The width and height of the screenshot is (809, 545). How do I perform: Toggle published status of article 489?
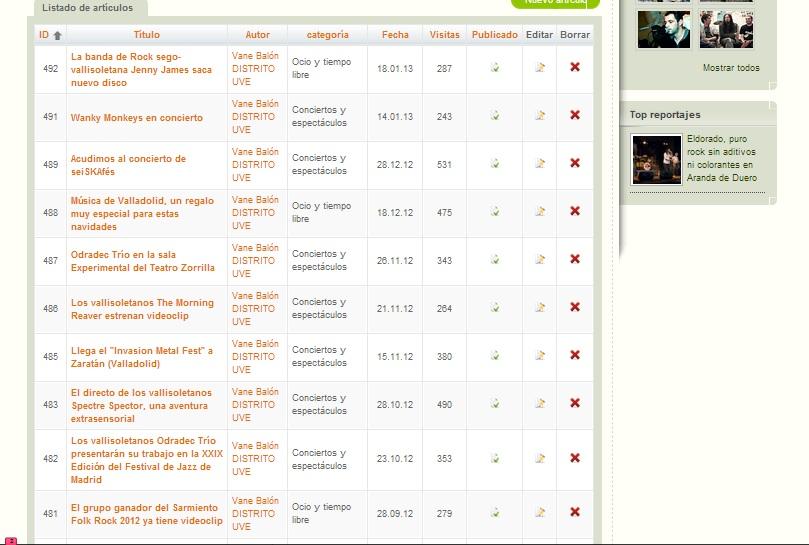point(495,163)
